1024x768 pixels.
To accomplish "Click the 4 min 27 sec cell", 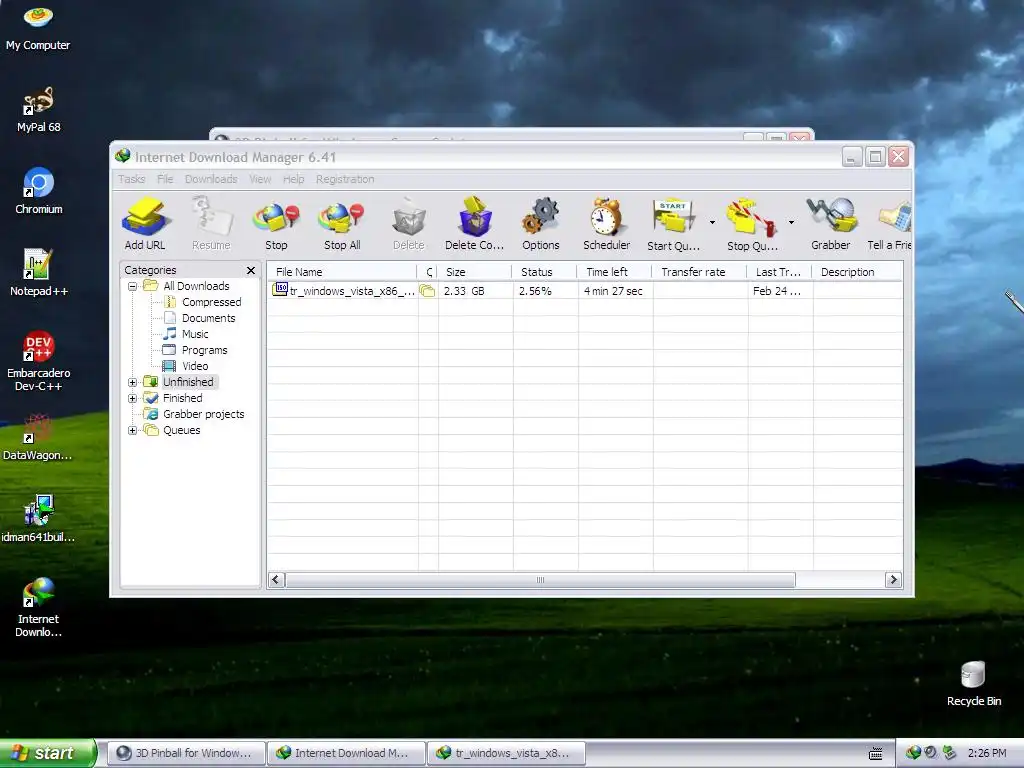I will [x=613, y=291].
